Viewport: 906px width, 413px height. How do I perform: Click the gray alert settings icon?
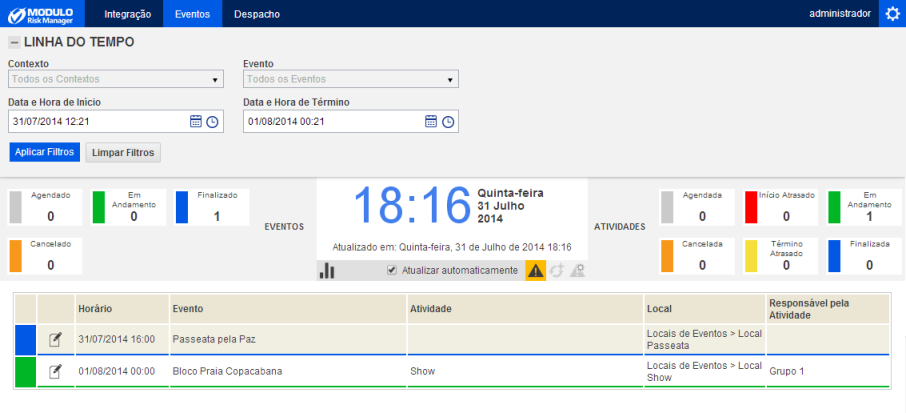click(x=578, y=270)
